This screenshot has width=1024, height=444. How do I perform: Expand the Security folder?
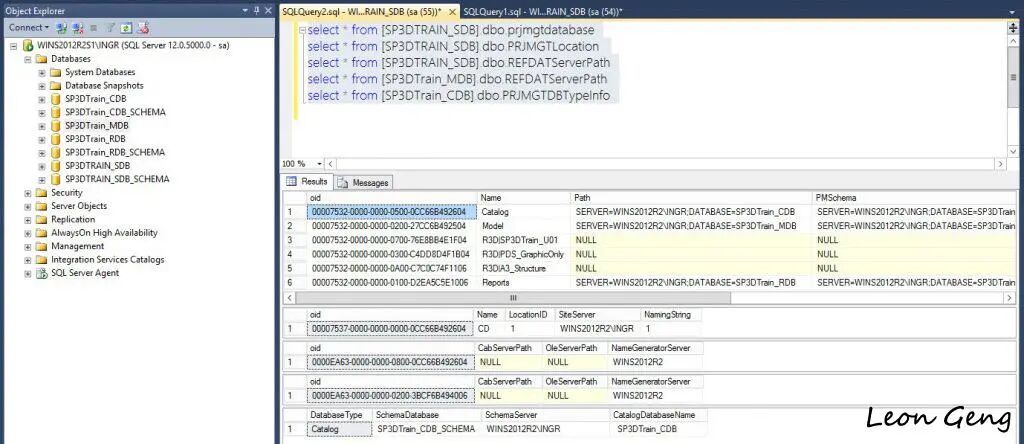[28, 193]
